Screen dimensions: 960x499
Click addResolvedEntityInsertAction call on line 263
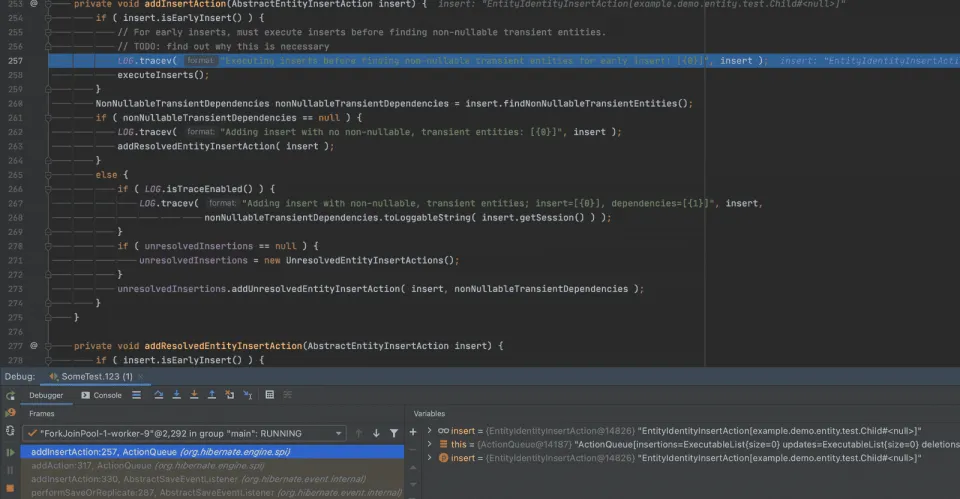tap(196, 146)
